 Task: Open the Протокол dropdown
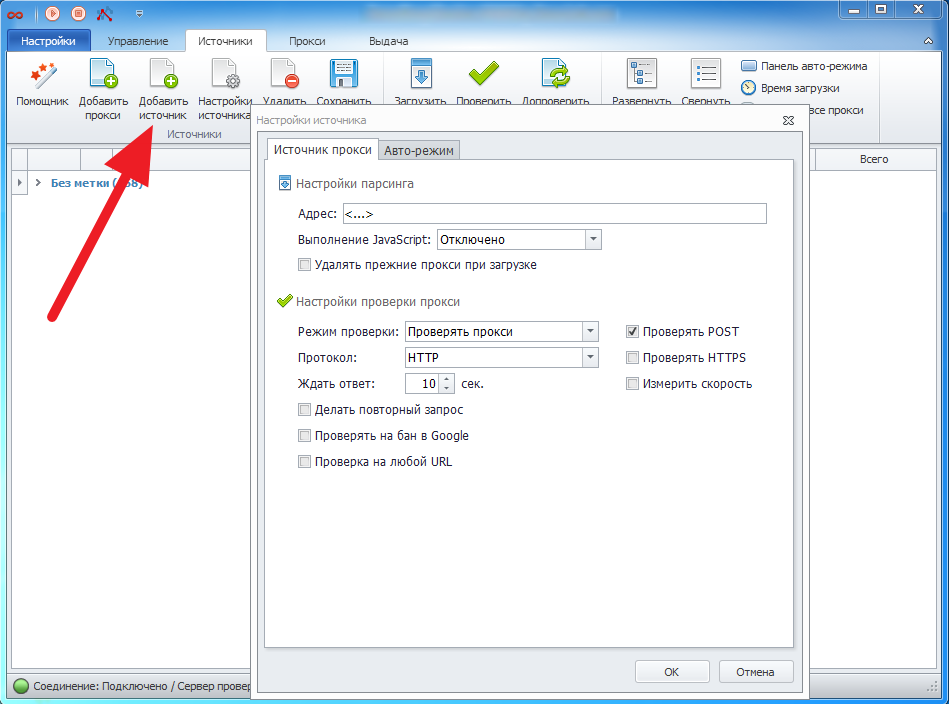tap(591, 358)
